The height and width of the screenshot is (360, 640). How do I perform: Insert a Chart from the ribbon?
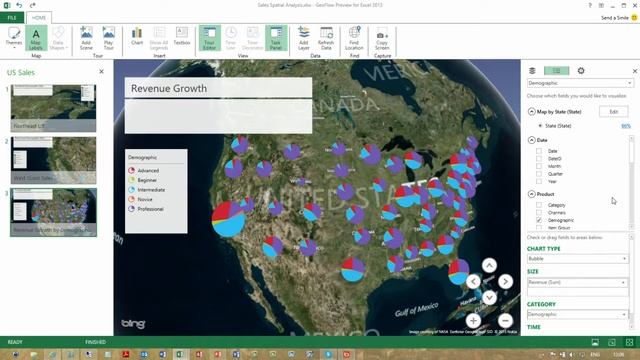[137, 36]
